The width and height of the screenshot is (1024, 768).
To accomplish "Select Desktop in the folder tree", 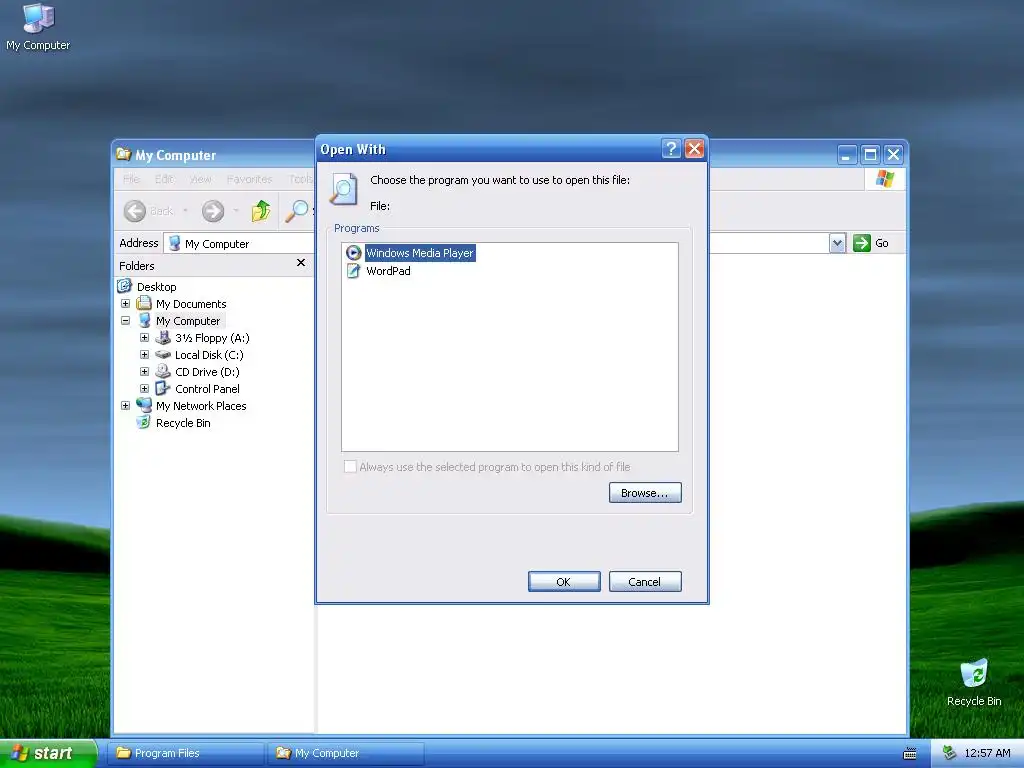I will click(156, 287).
